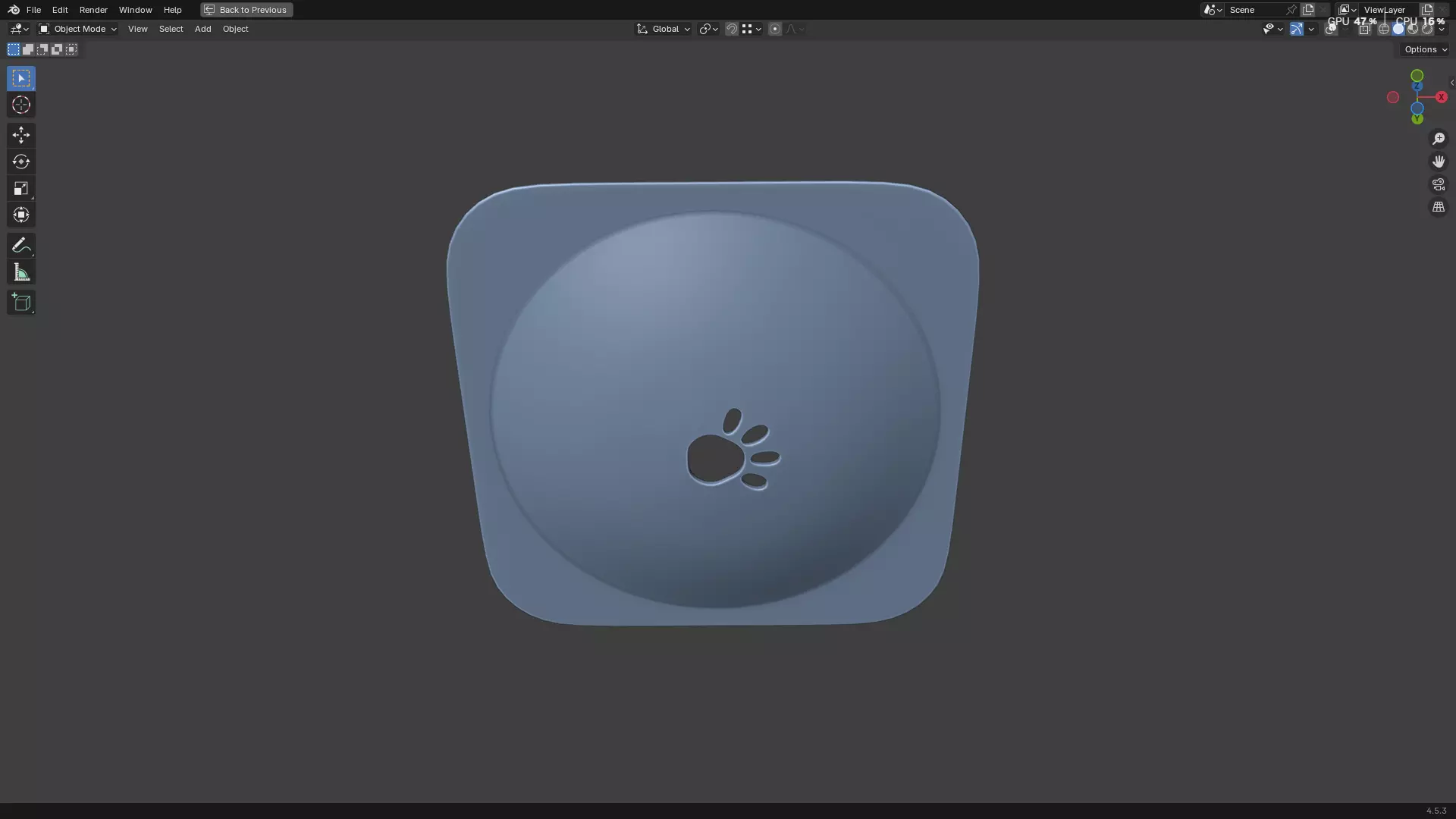This screenshot has width=1456, height=819.
Task: Select the Annotate pencil tool
Action: coord(21,245)
